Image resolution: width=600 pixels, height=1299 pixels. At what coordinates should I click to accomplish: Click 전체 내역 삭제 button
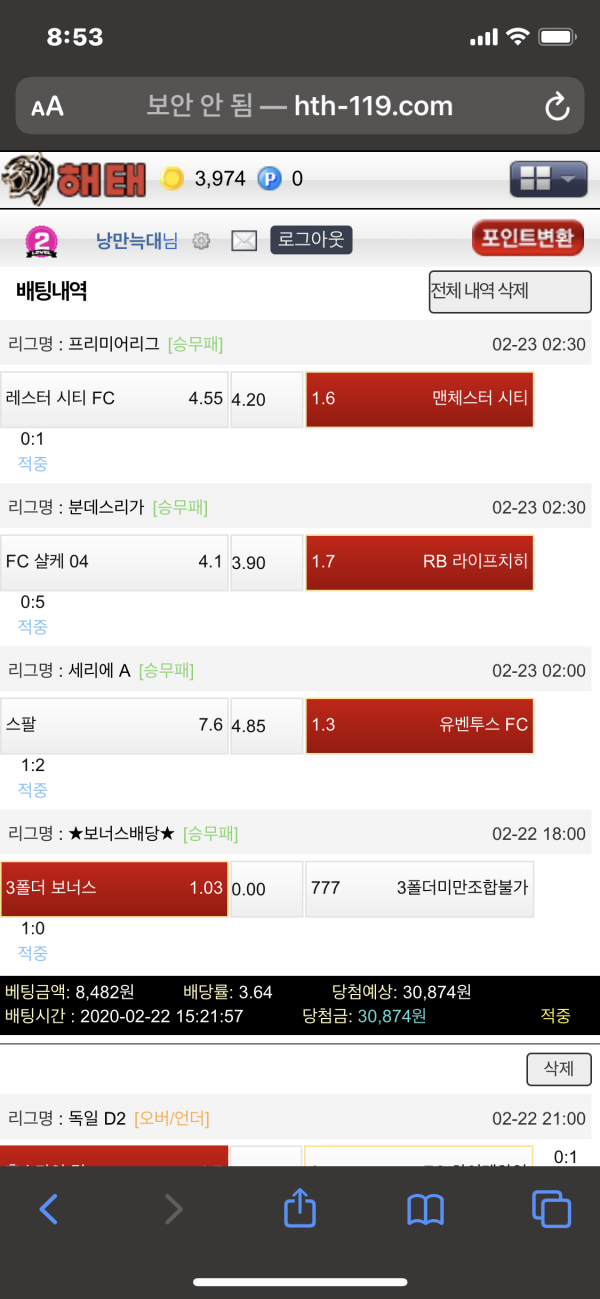pos(510,292)
